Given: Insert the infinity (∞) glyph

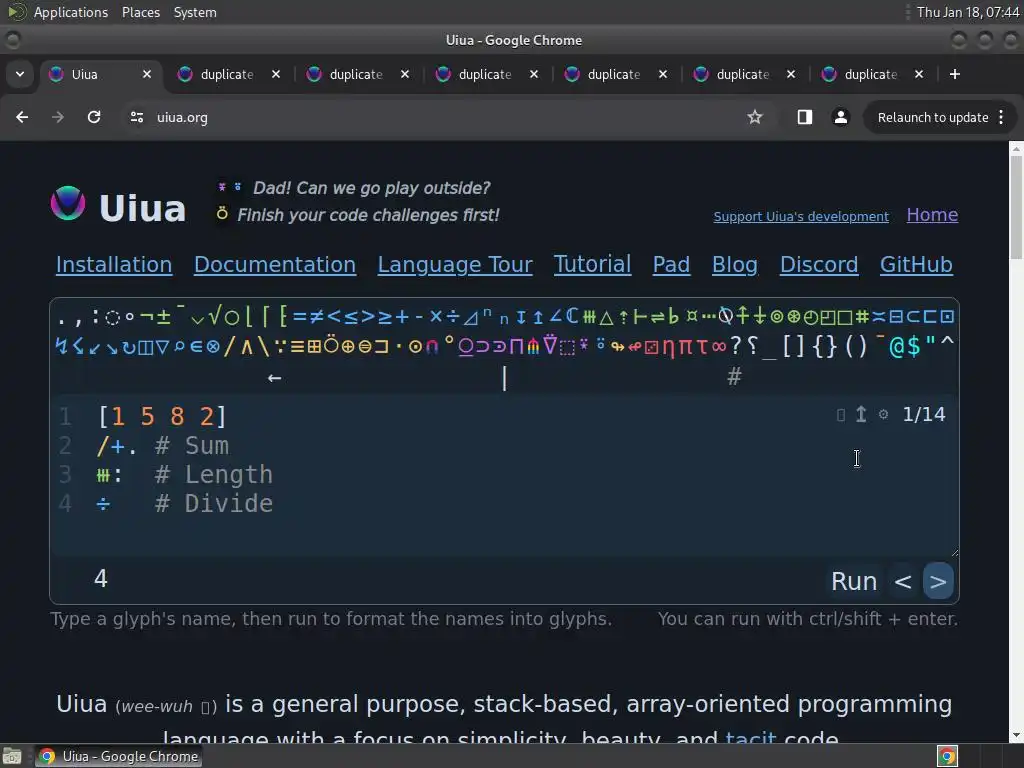Looking at the screenshot, I should pos(719,347).
